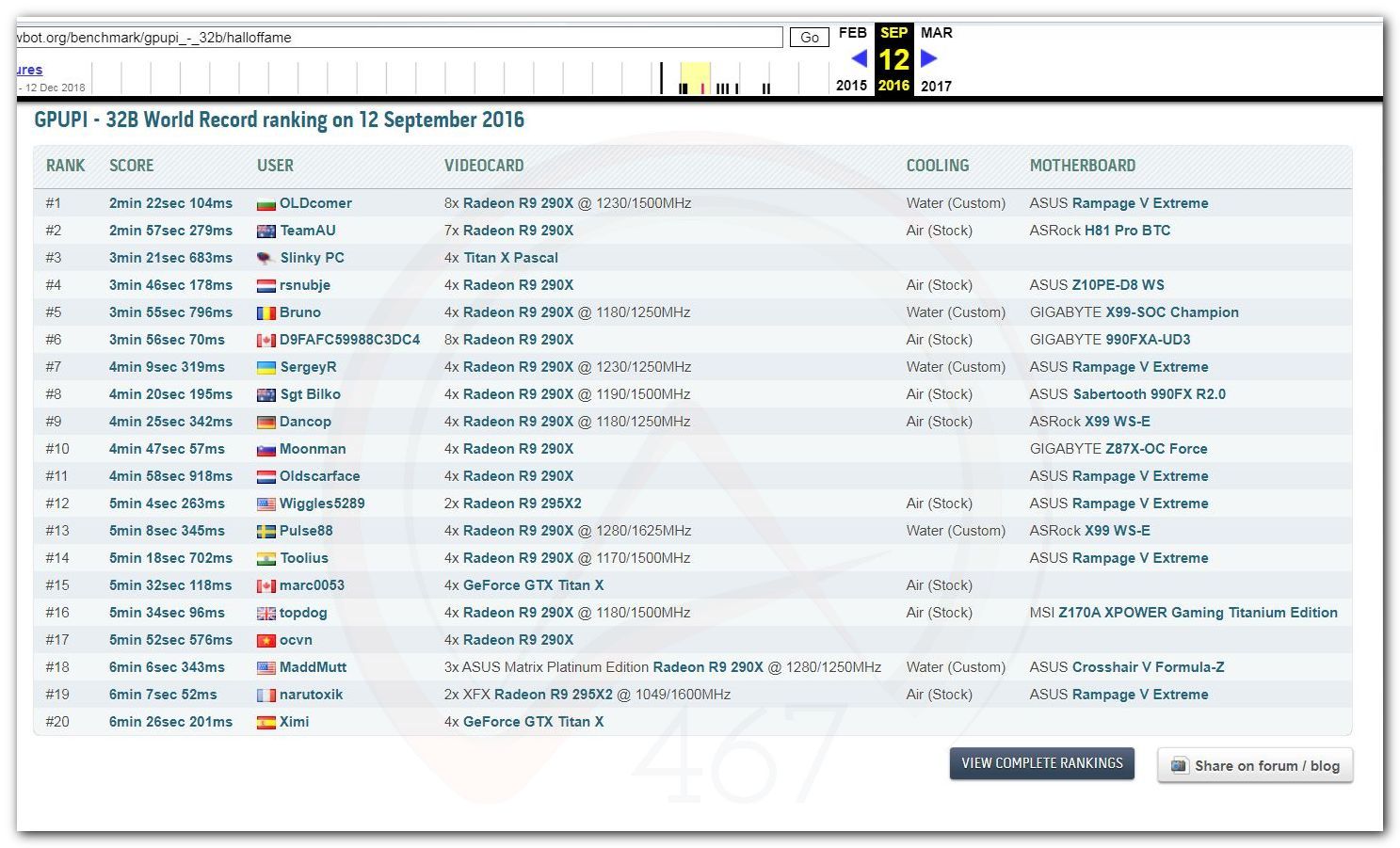Image resolution: width=1400 pixels, height=848 pixels.
Task: Go to next capture with right blue arrow
Action: click(x=929, y=58)
